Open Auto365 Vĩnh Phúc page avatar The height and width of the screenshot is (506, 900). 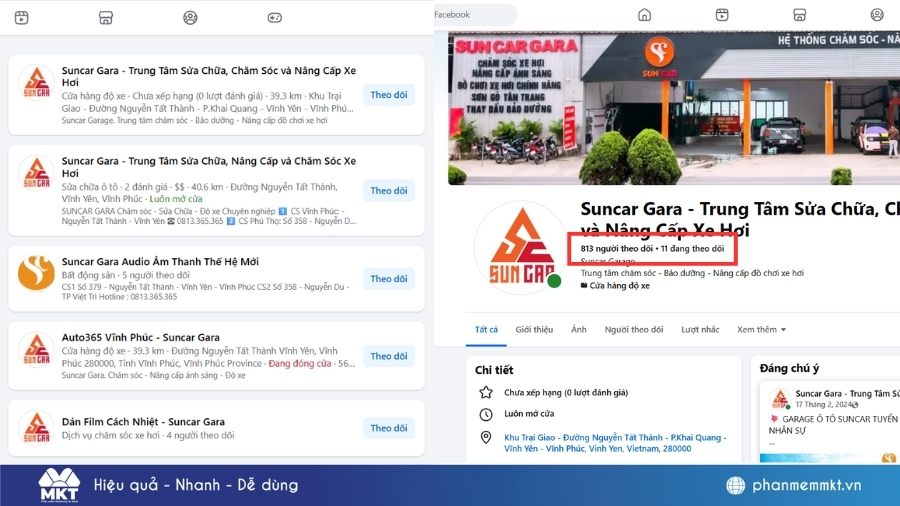[x=36, y=349]
